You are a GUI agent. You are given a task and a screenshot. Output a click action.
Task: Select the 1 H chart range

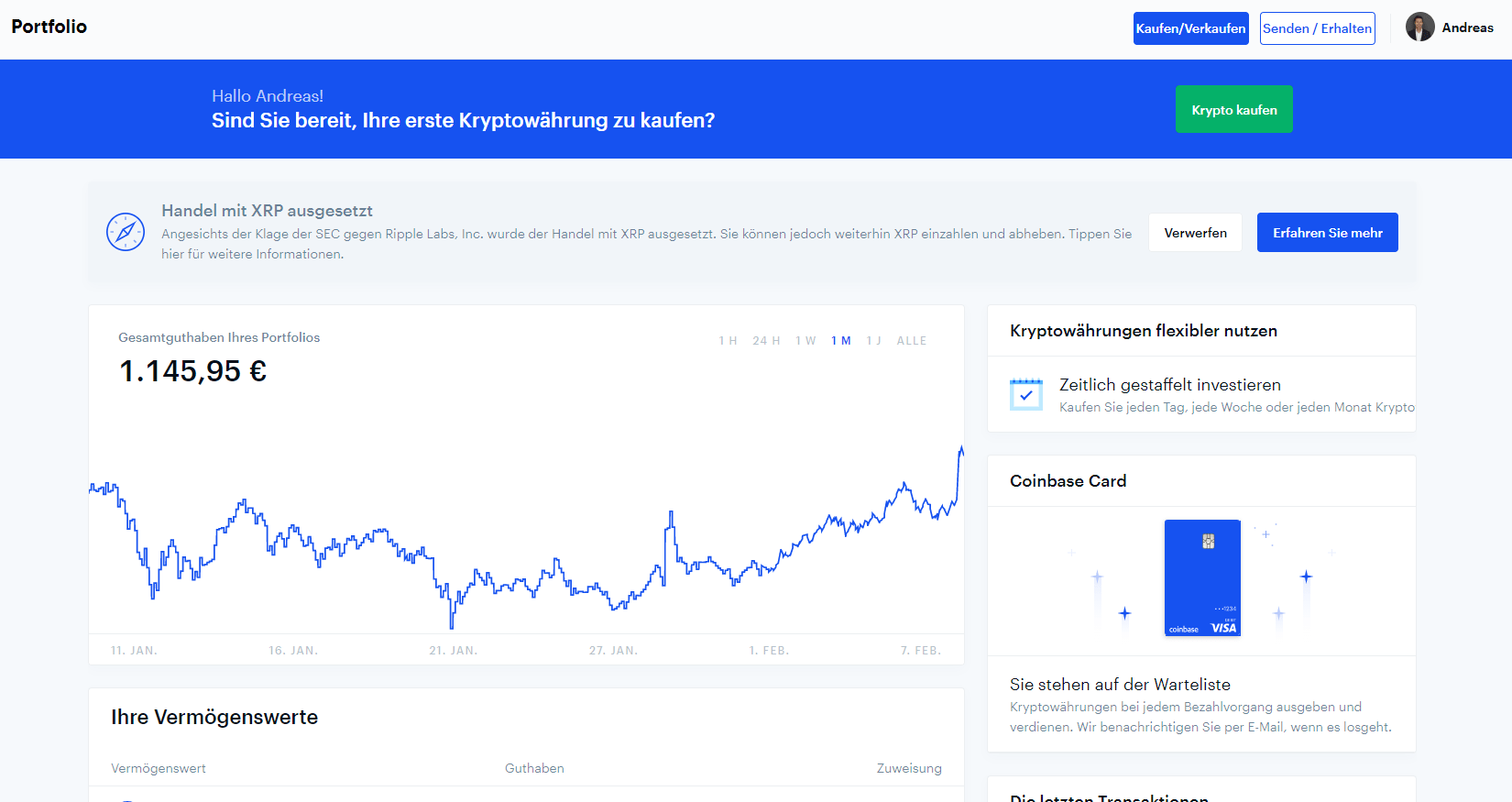(x=728, y=341)
